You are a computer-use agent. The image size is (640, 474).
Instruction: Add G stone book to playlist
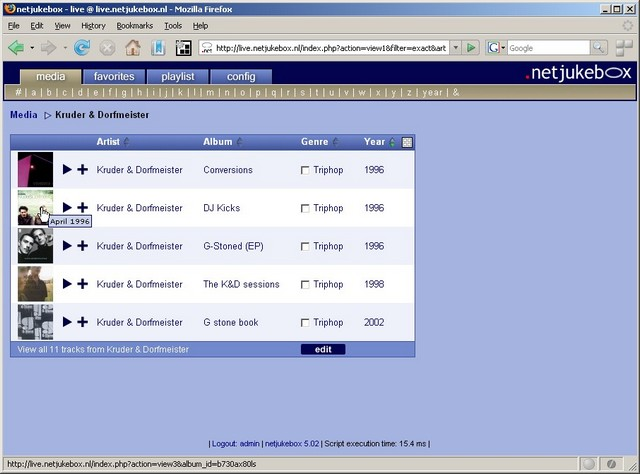coord(82,322)
